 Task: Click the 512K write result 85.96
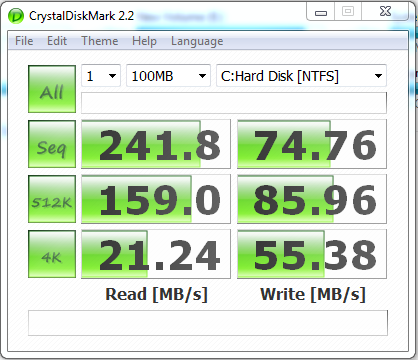[312, 199]
